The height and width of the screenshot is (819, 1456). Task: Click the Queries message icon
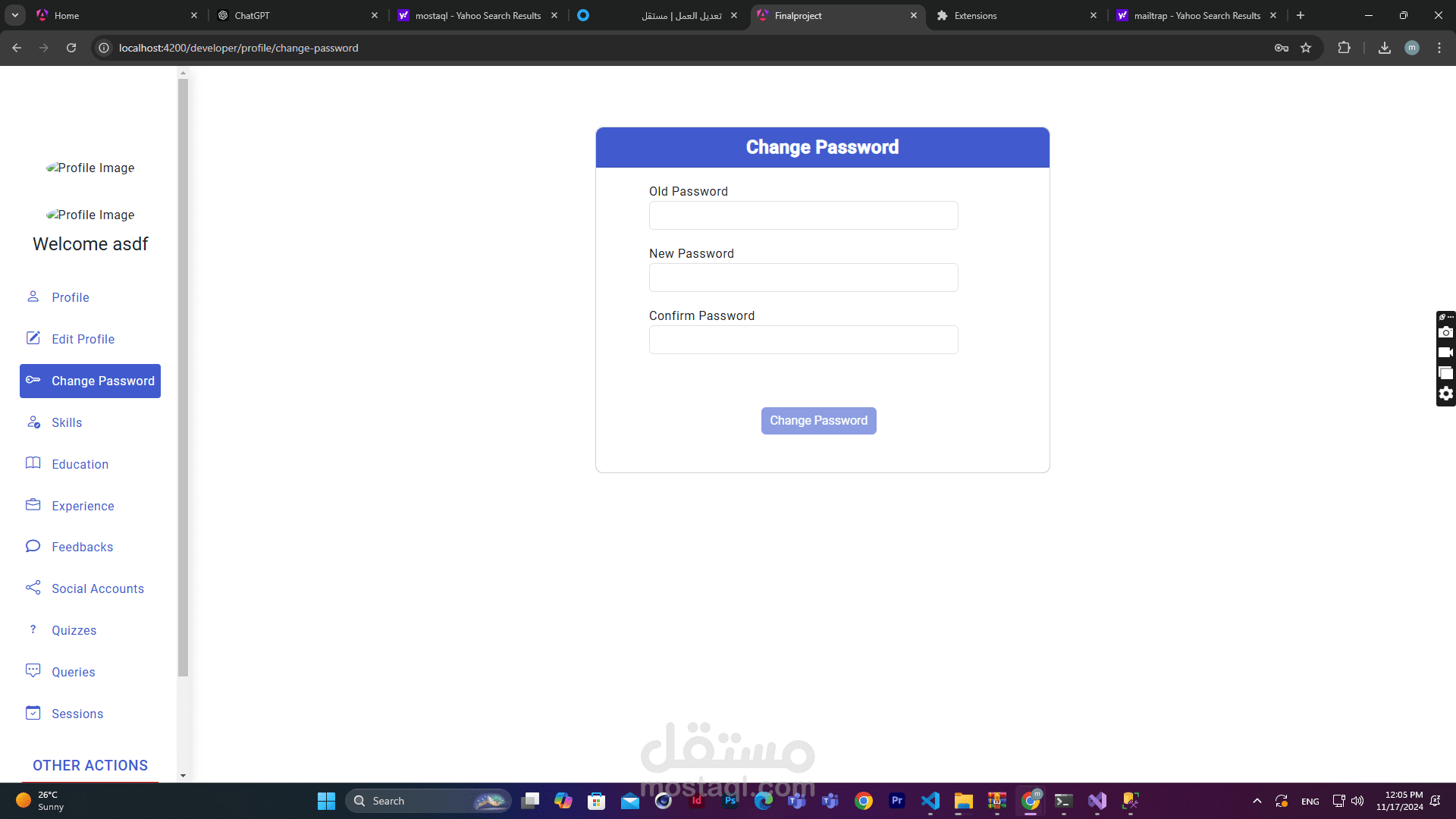[33, 671]
